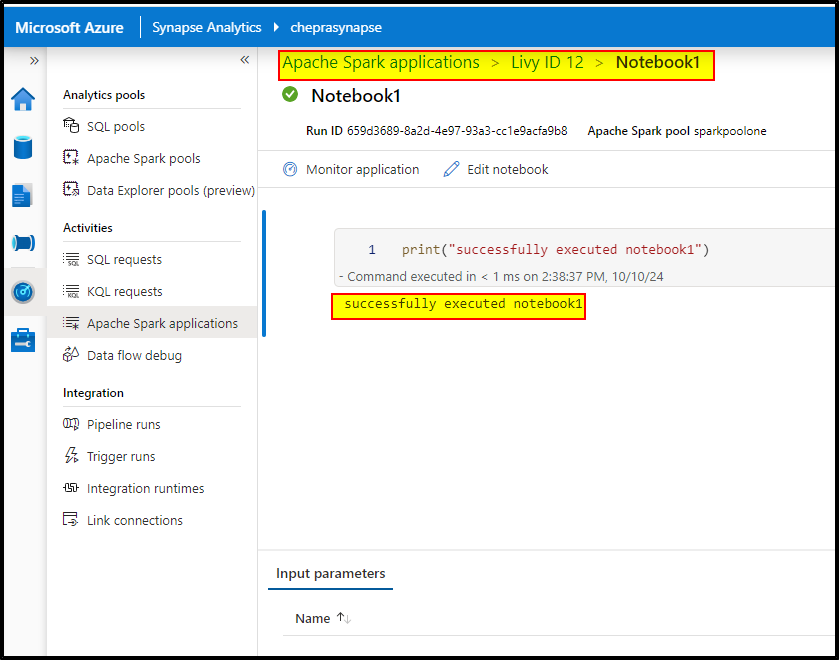Click the Edit notebook pencil icon
Viewport: 839px width, 660px height.
[451, 169]
